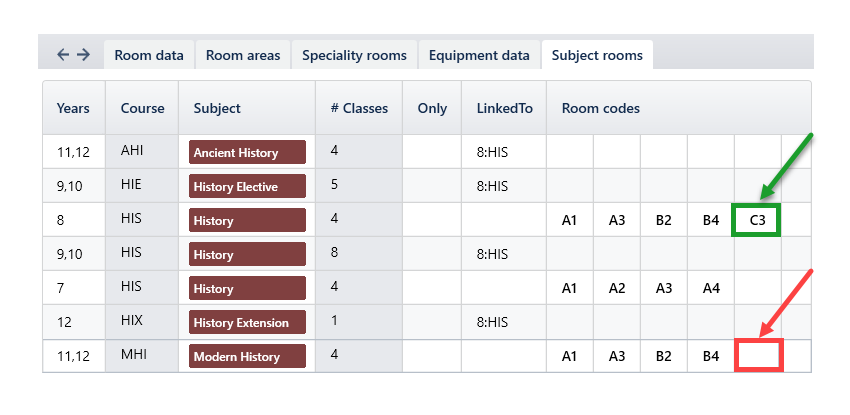Screen dimensions: 850x415
Task: Click the Ancient History subject tag
Action: tap(247, 152)
